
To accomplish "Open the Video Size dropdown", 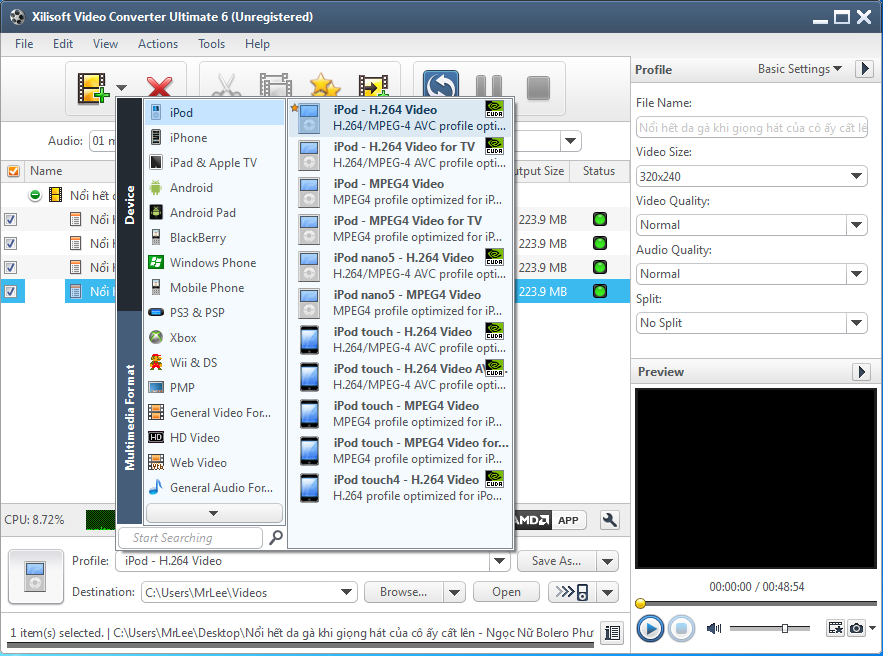I will (751, 176).
